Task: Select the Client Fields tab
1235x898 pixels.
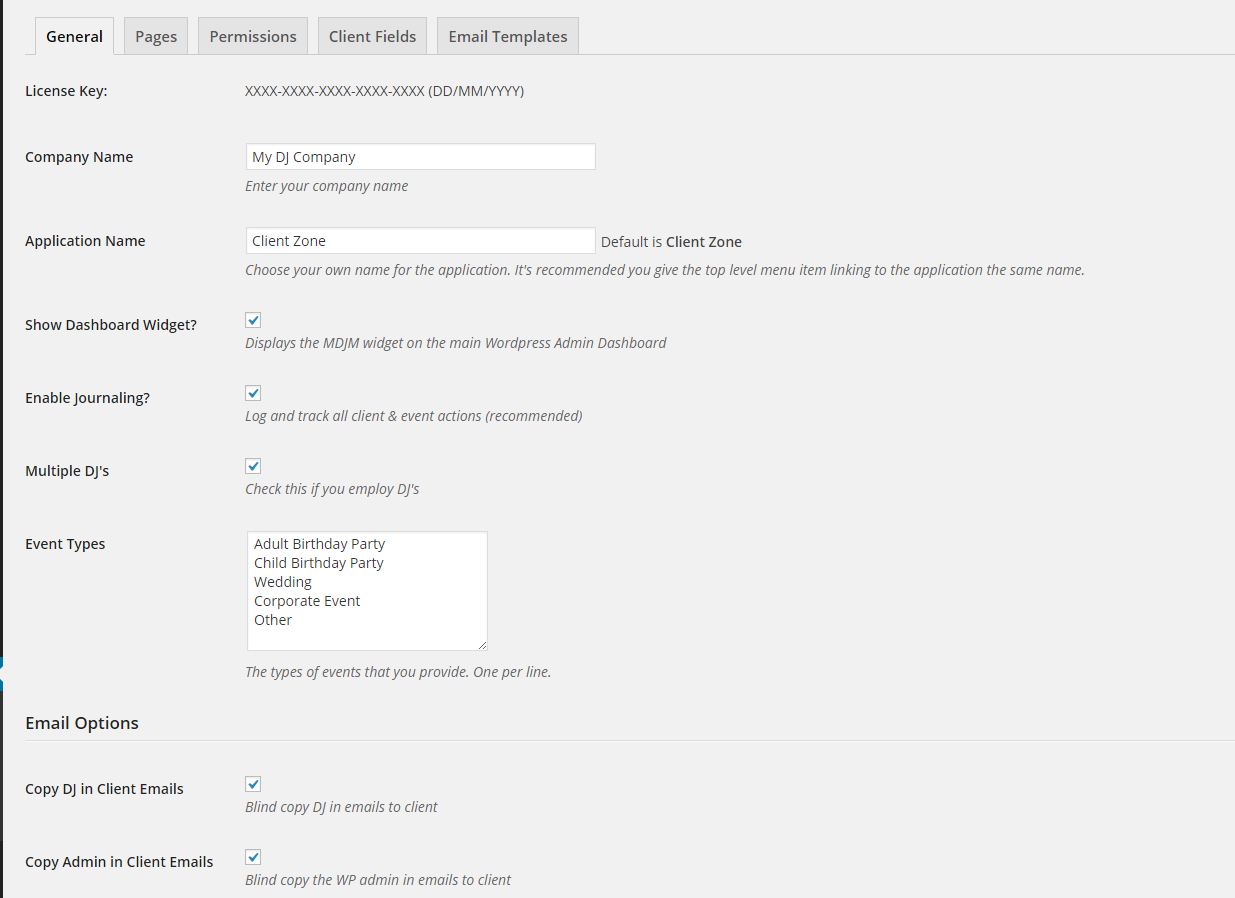Action: point(372,36)
